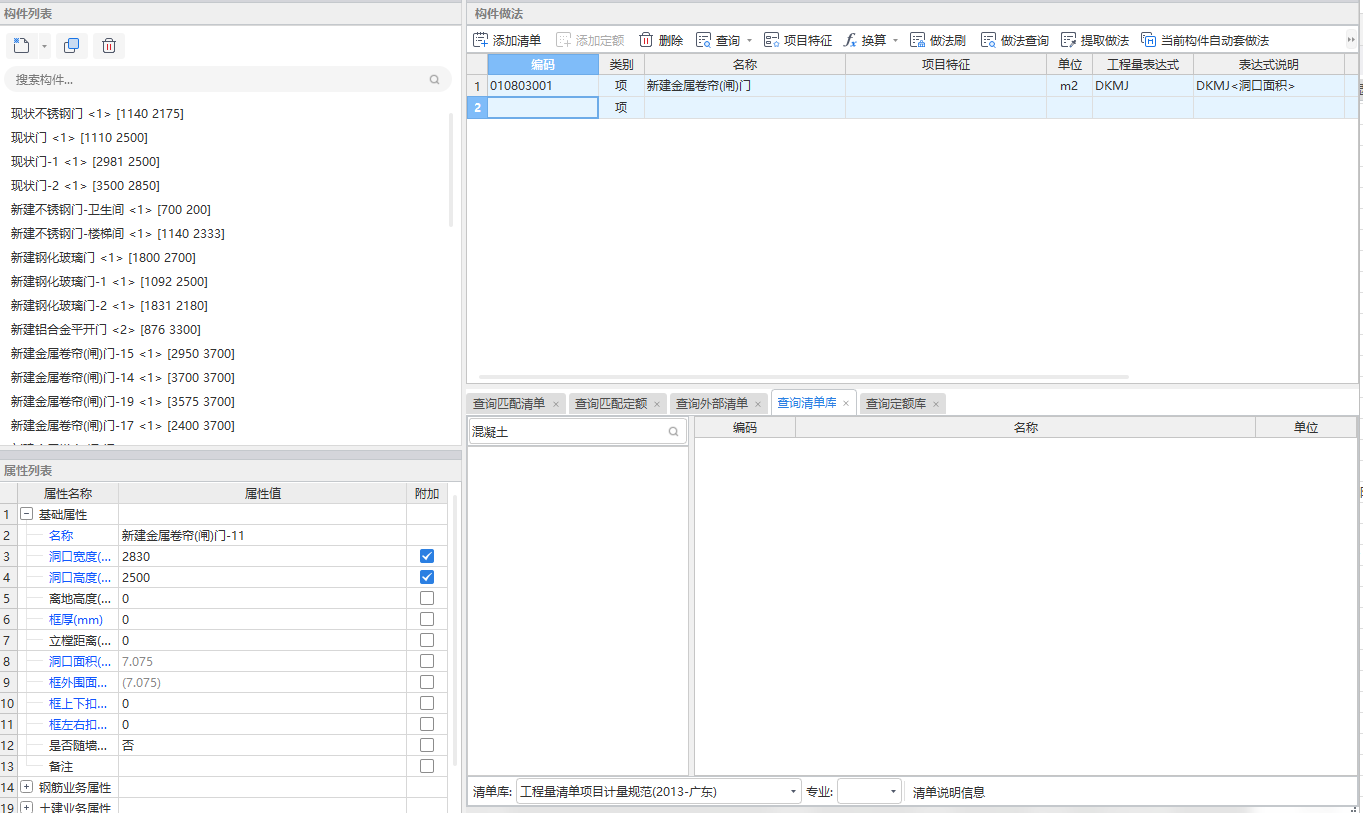Toggle the 立樘距离 附加 checkbox
The width and height of the screenshot is (1363, 813).
click(427, 640)
